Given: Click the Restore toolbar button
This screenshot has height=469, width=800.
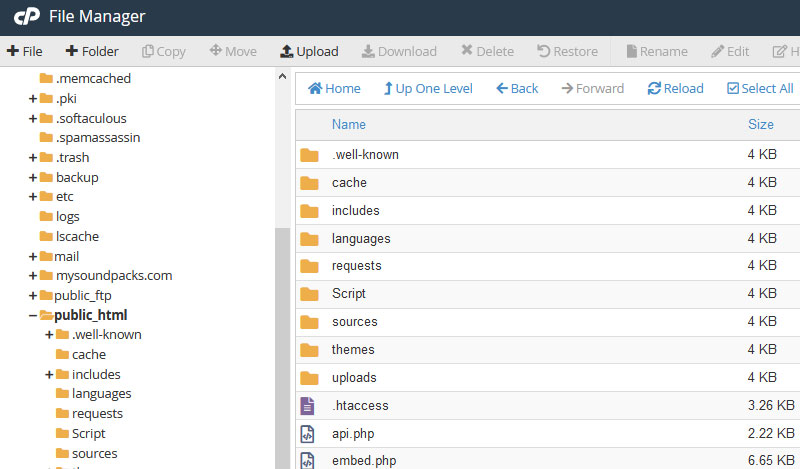Looking at the screenshot, I should [x=567, y=51].
